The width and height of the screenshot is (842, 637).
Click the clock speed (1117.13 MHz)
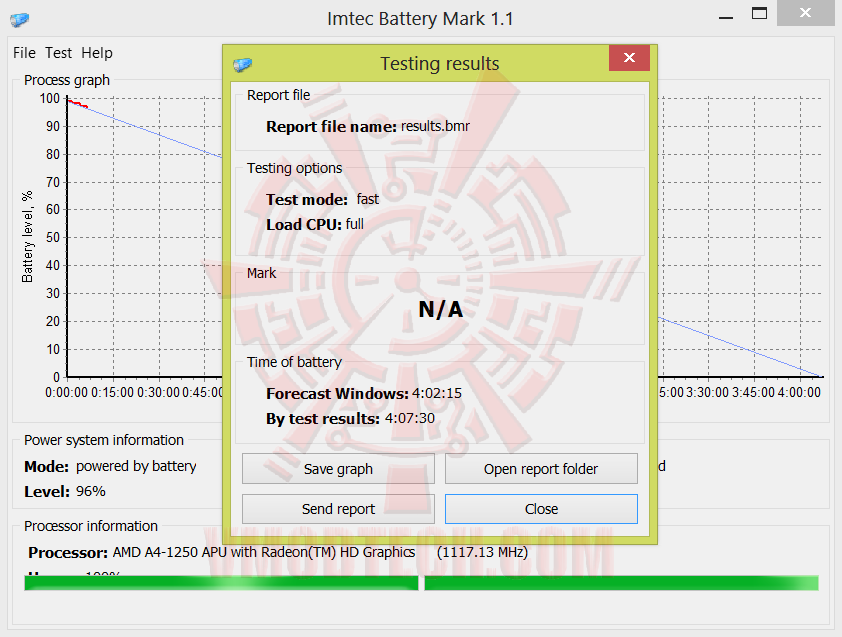[x=482, y=552]
